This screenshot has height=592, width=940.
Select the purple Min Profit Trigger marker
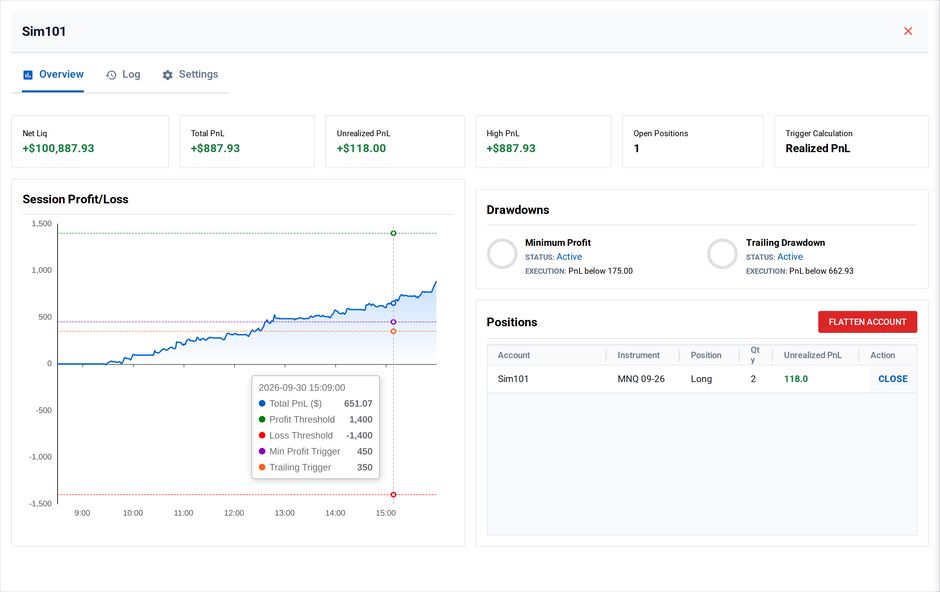[x=393, y=322]
